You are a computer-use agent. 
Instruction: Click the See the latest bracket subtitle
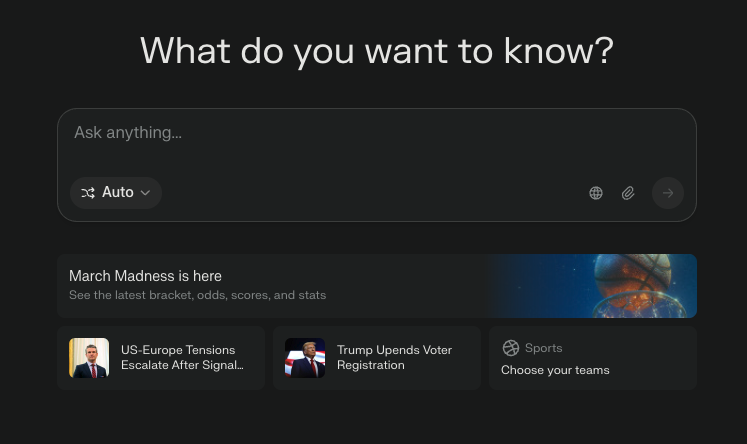[x=197, y=295]
